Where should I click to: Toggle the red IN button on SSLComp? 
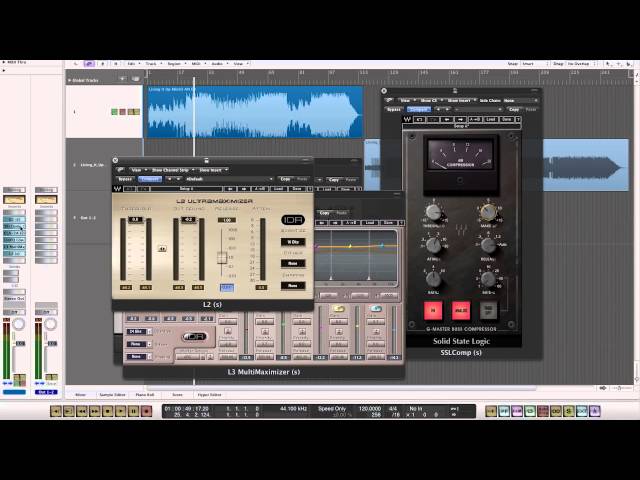433,311
